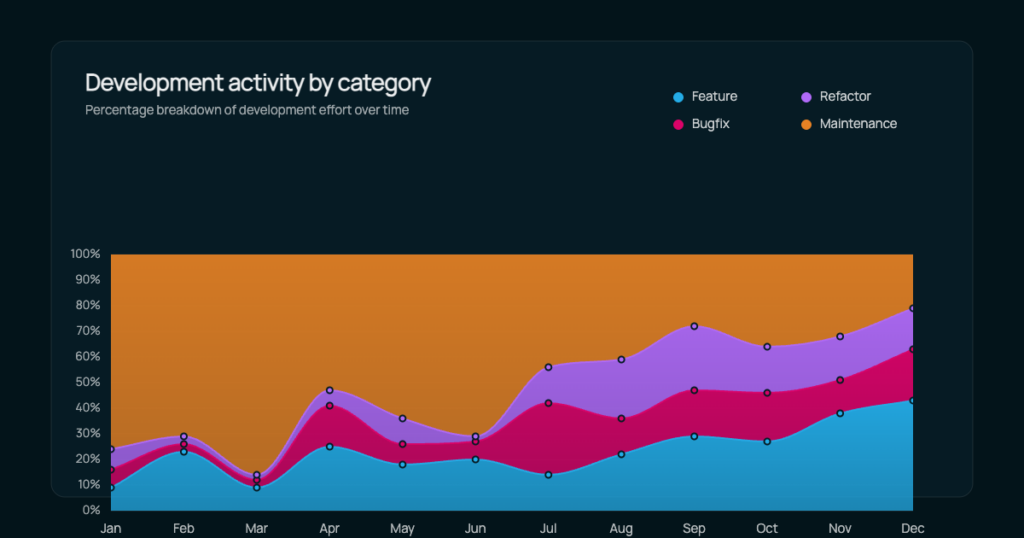Viewport: 1024px width, 538px height.
Task: Select the Feature data point for Jan
Action: click(x=111, y=488)
